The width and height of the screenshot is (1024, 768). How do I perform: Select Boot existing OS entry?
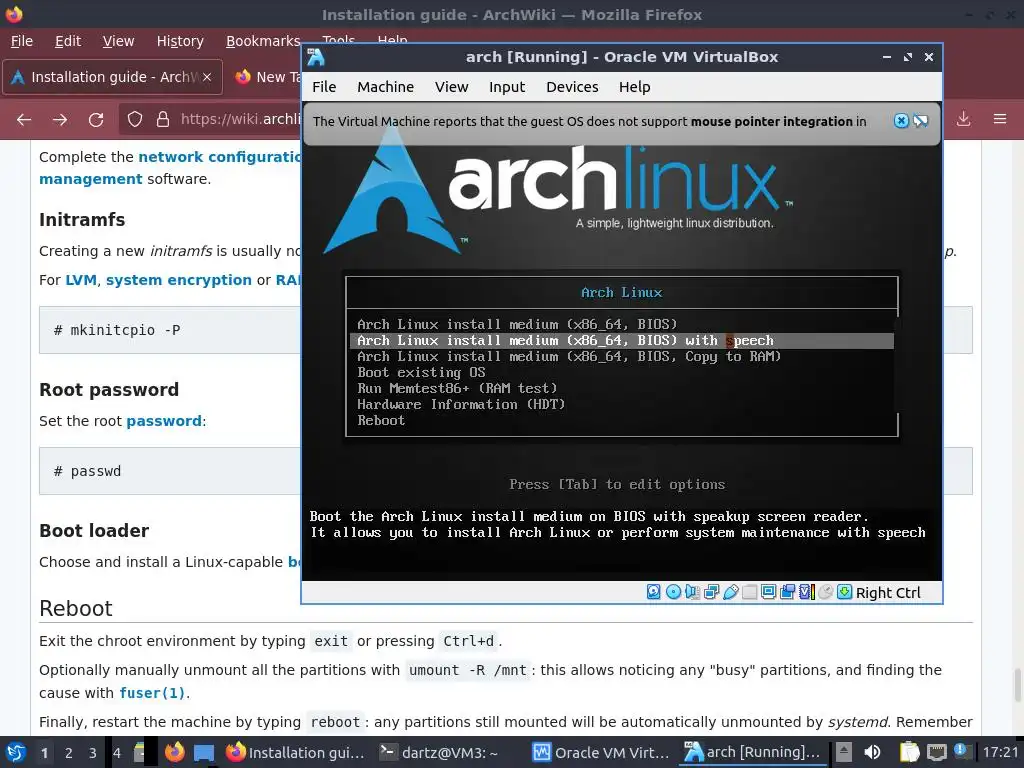pyautogui.click(x=421, y=372)
